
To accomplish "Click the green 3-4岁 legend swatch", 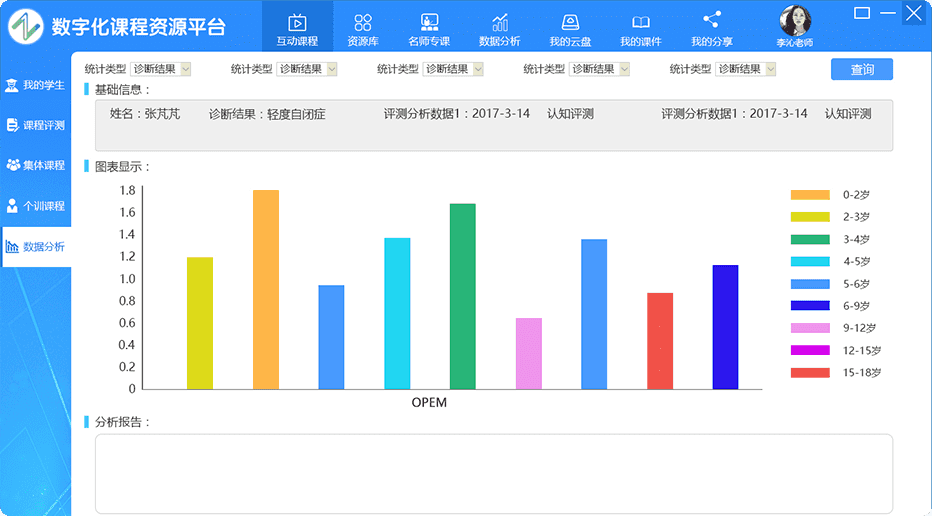I will pyautogui.click(x=810, y=240).
